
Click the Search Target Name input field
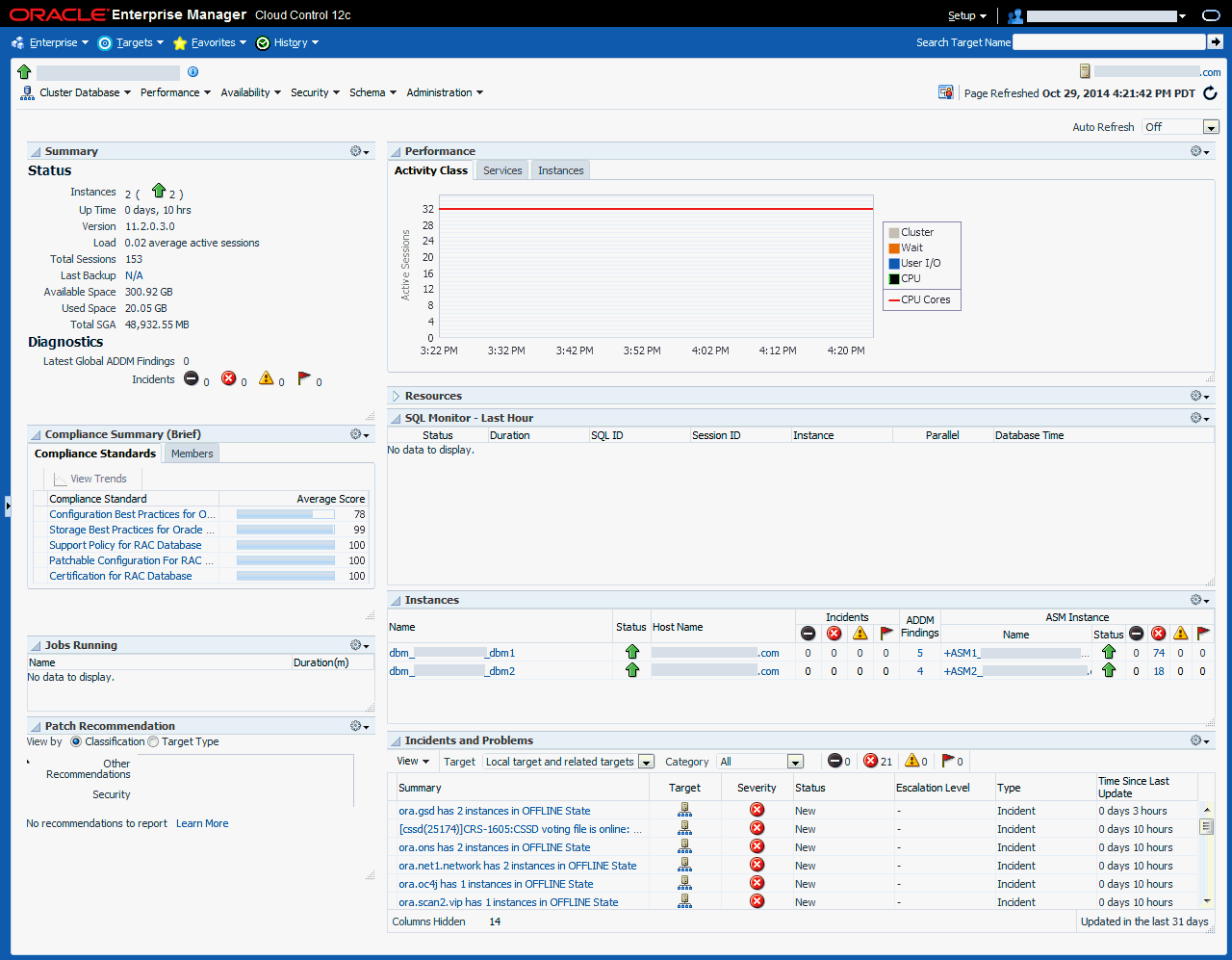(1109, 42)
